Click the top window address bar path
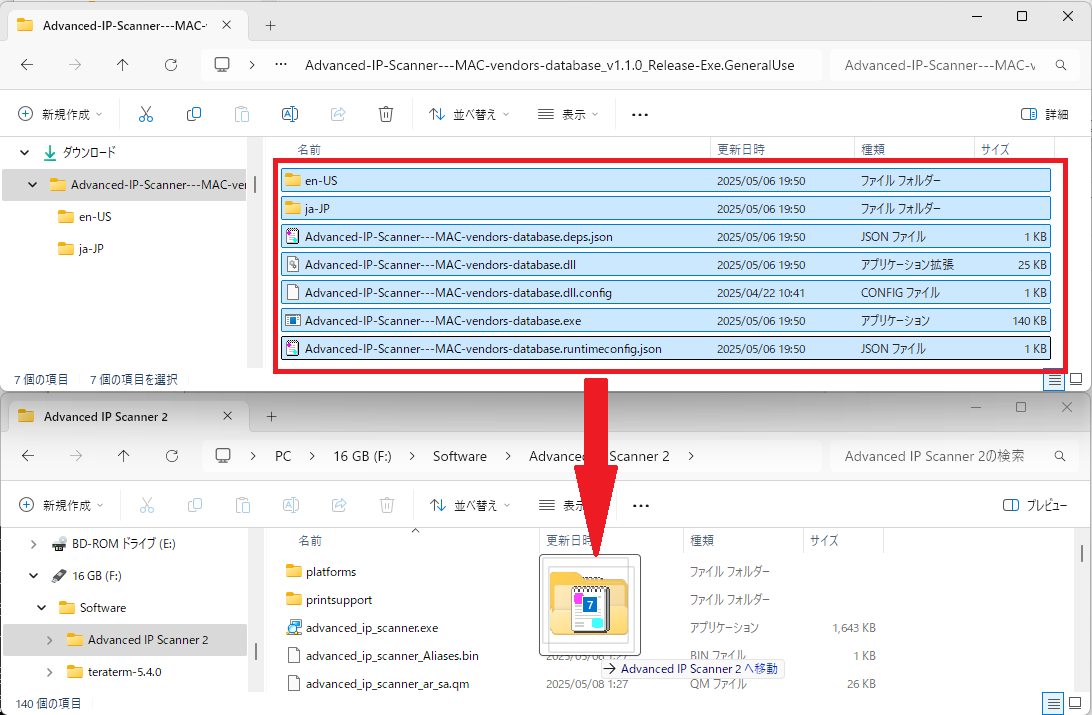1092x715 pixels. point(549,65)
